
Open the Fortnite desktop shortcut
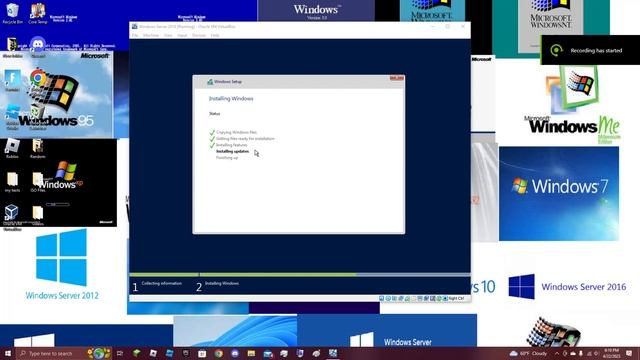pos(12,80)
